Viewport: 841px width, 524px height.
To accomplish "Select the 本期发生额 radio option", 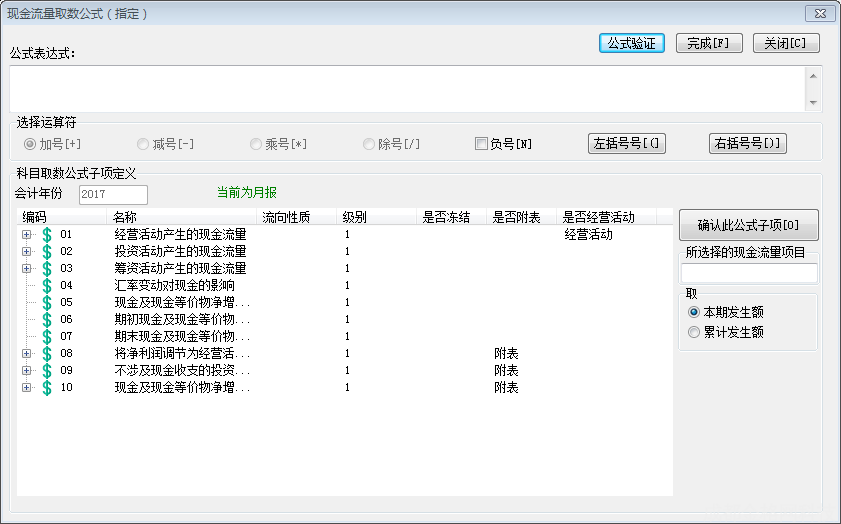I will coord(694,313).
